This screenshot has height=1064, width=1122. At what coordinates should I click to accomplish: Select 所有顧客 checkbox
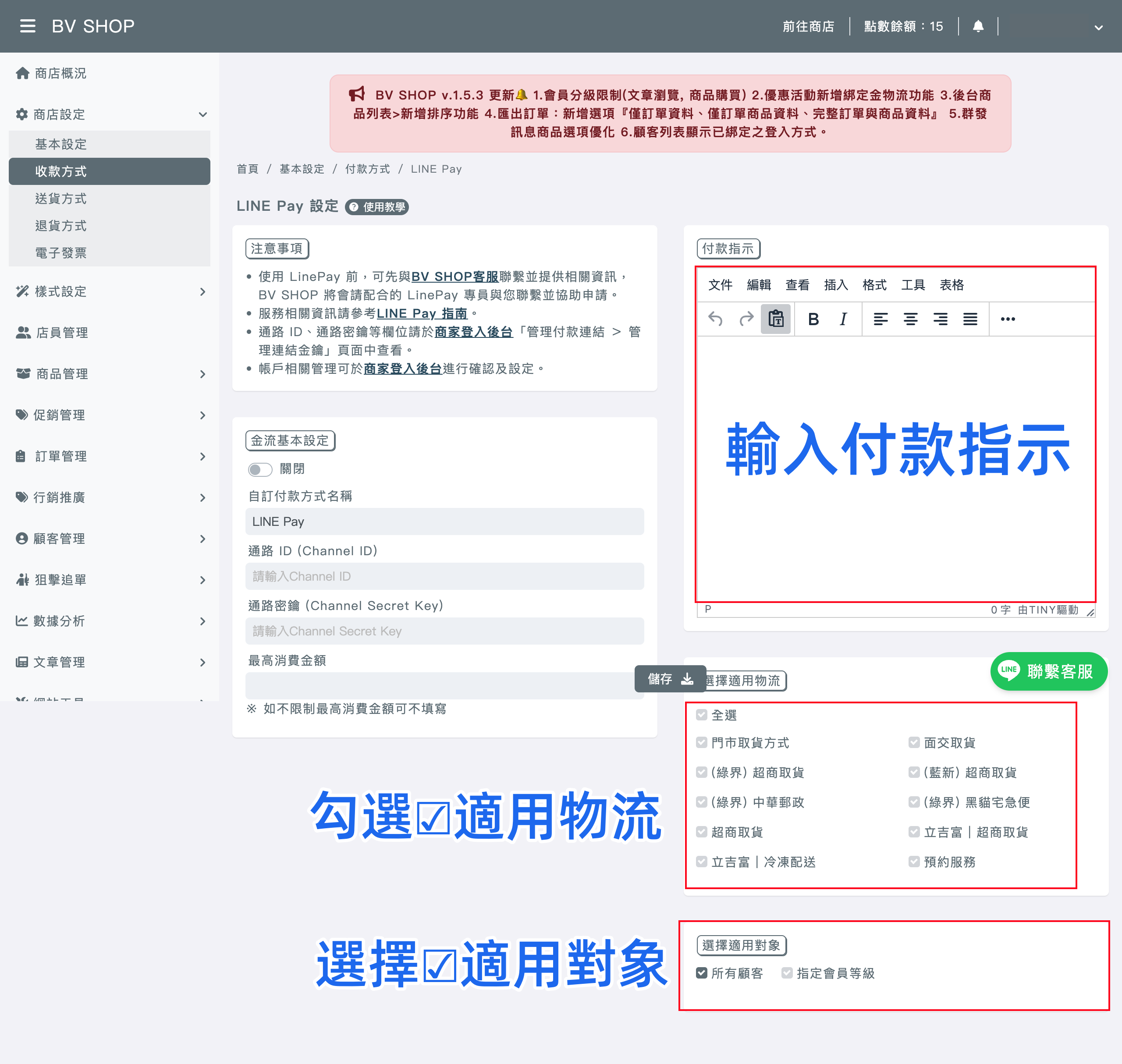click(701, 973)
